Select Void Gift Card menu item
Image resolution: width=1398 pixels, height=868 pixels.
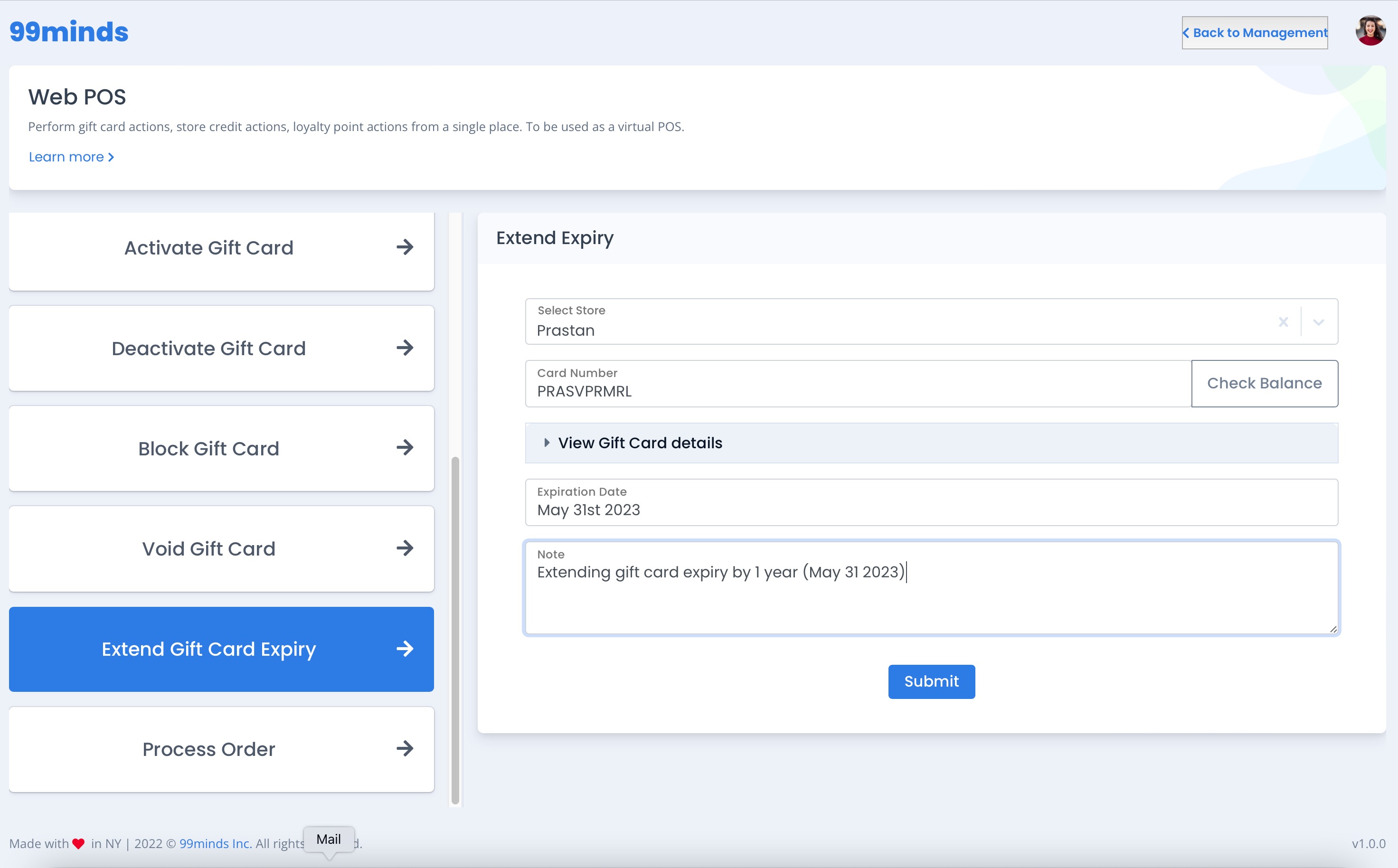[222, 549]
